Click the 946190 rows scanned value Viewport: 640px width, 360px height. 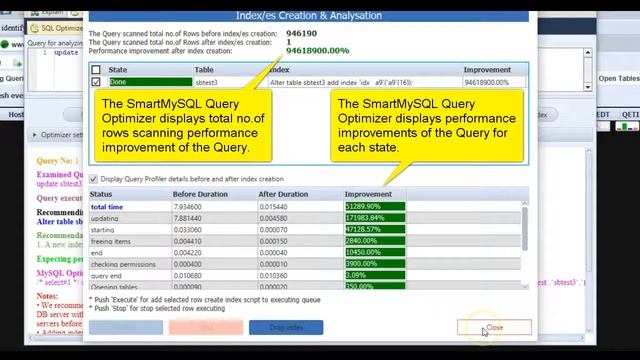[301, 33]
